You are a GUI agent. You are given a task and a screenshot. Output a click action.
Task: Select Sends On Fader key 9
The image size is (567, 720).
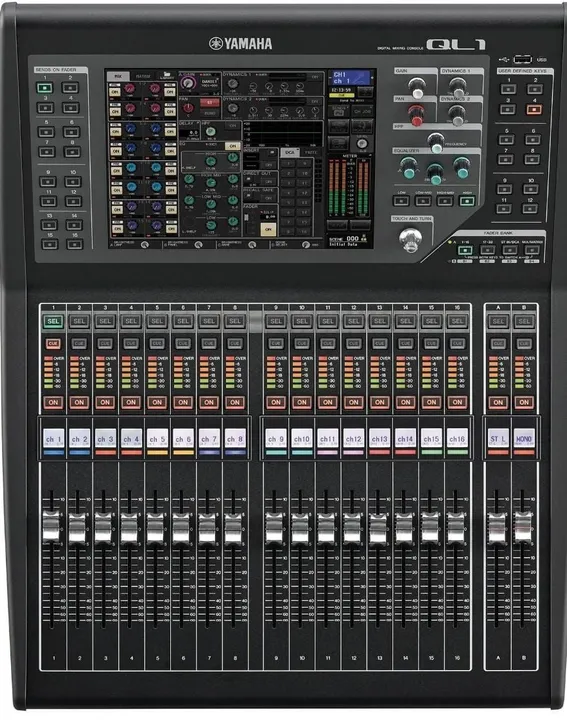tap(47, 182)
